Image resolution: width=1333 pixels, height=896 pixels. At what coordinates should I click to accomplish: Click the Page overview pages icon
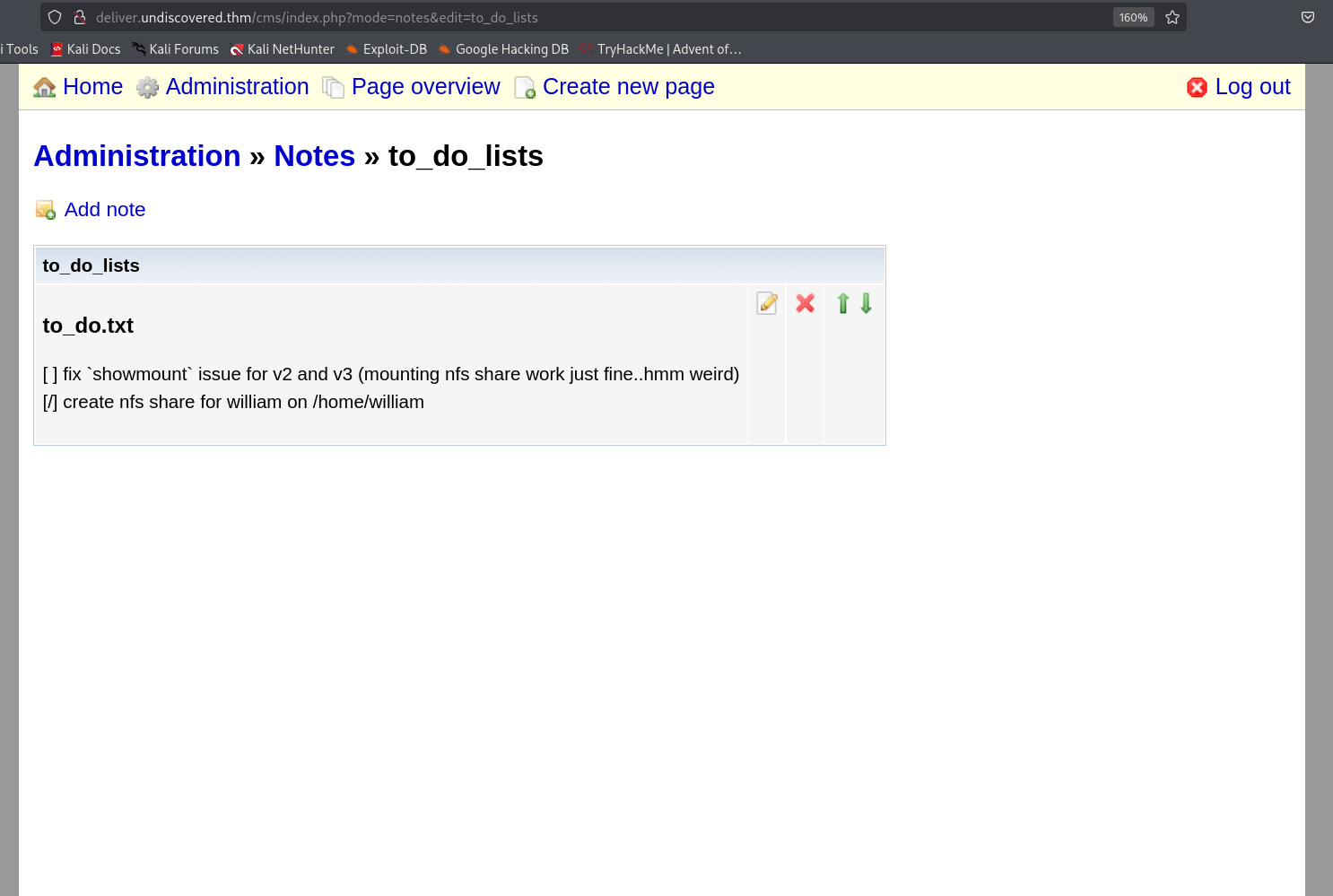334,87
